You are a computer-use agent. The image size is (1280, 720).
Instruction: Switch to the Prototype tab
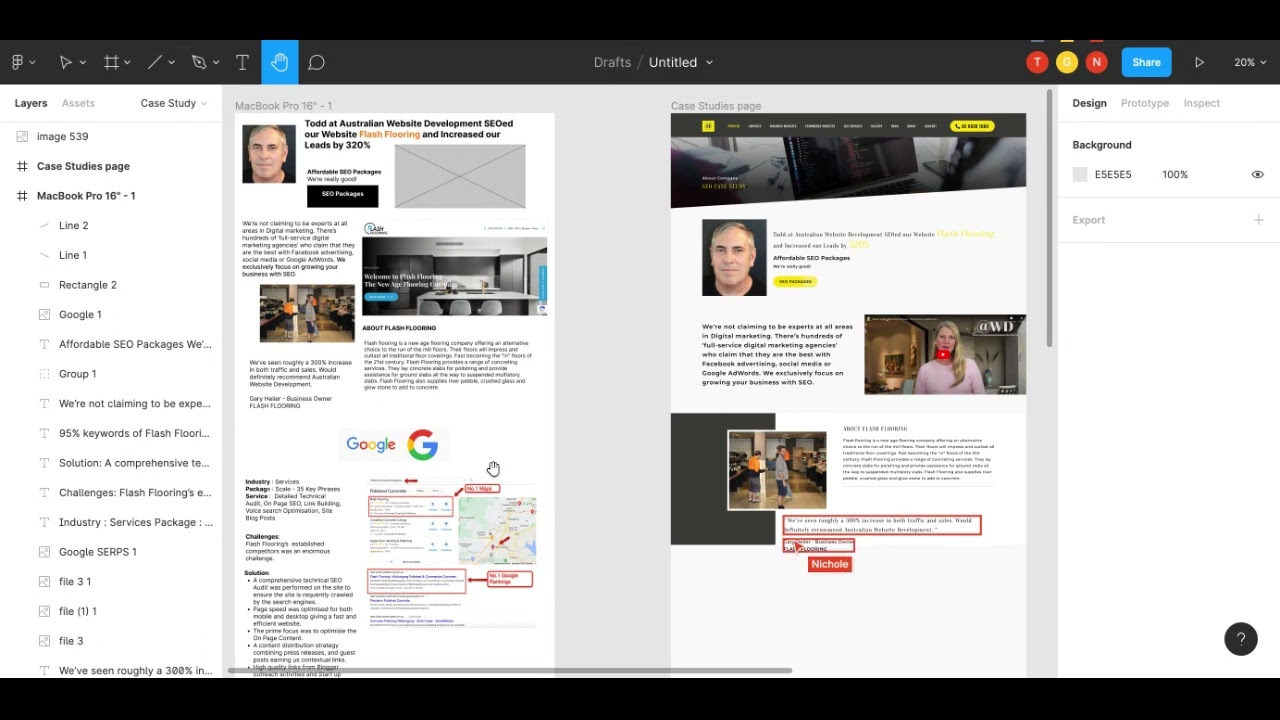click(x=1145, y=103)
